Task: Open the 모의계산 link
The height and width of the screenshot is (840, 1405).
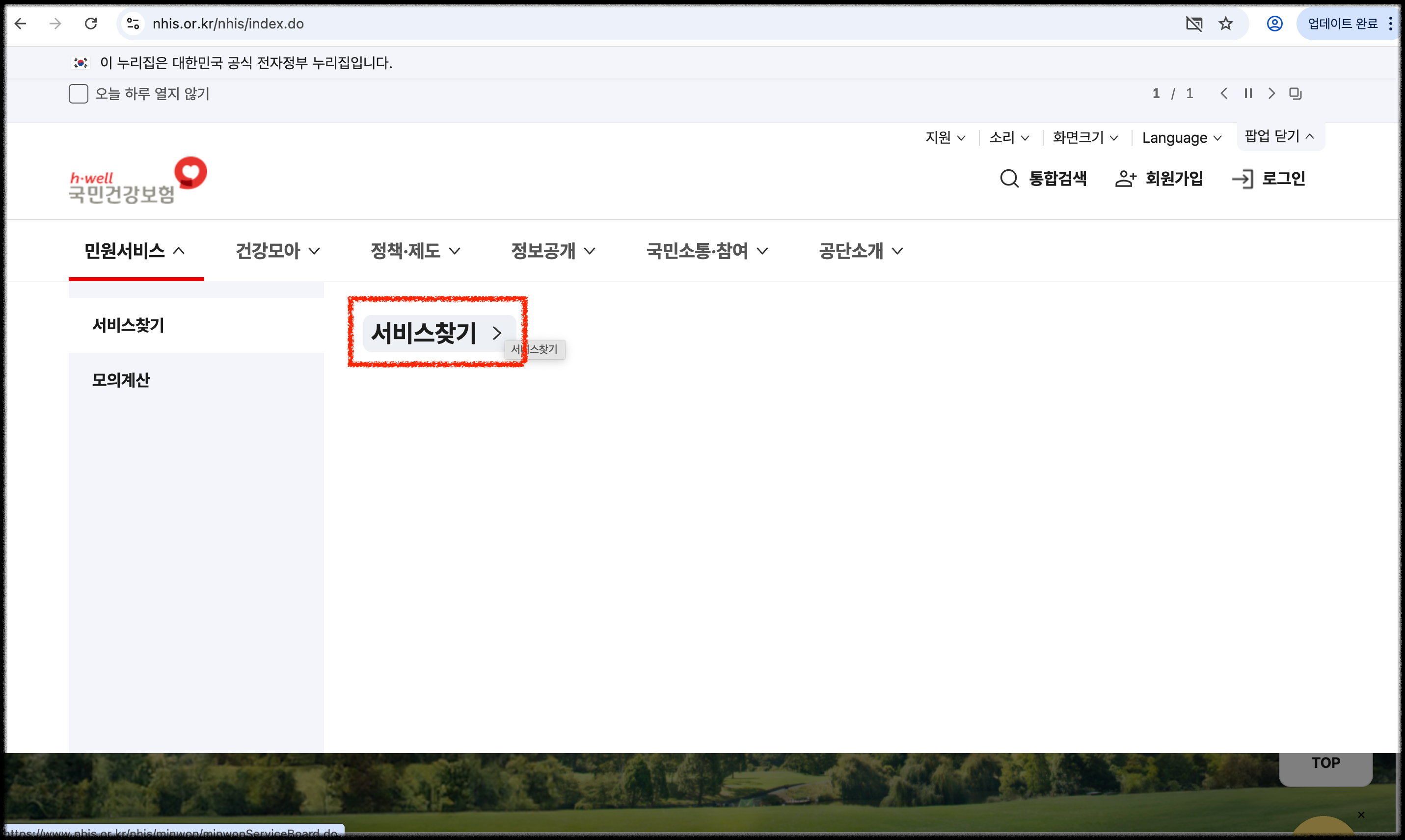Action: pos(121,380)
